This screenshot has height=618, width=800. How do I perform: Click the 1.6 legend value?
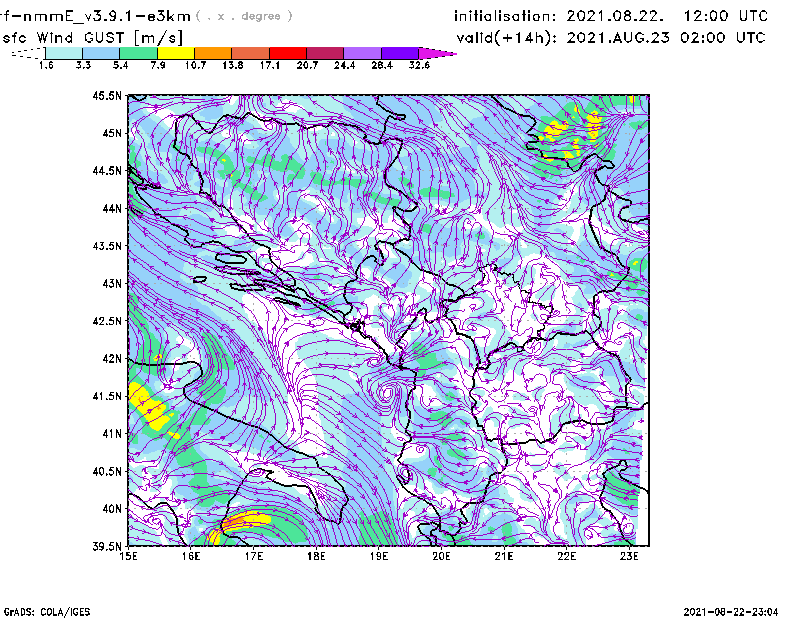point(46,65)
